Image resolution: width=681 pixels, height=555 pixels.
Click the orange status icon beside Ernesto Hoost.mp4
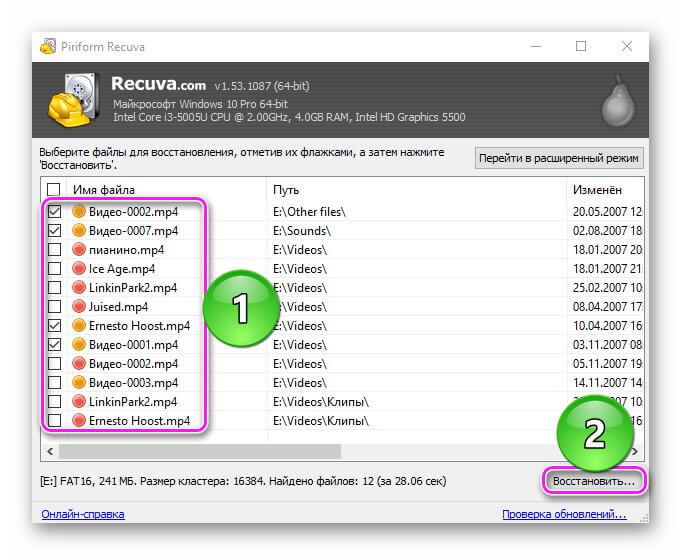click(x=79, y=325)
